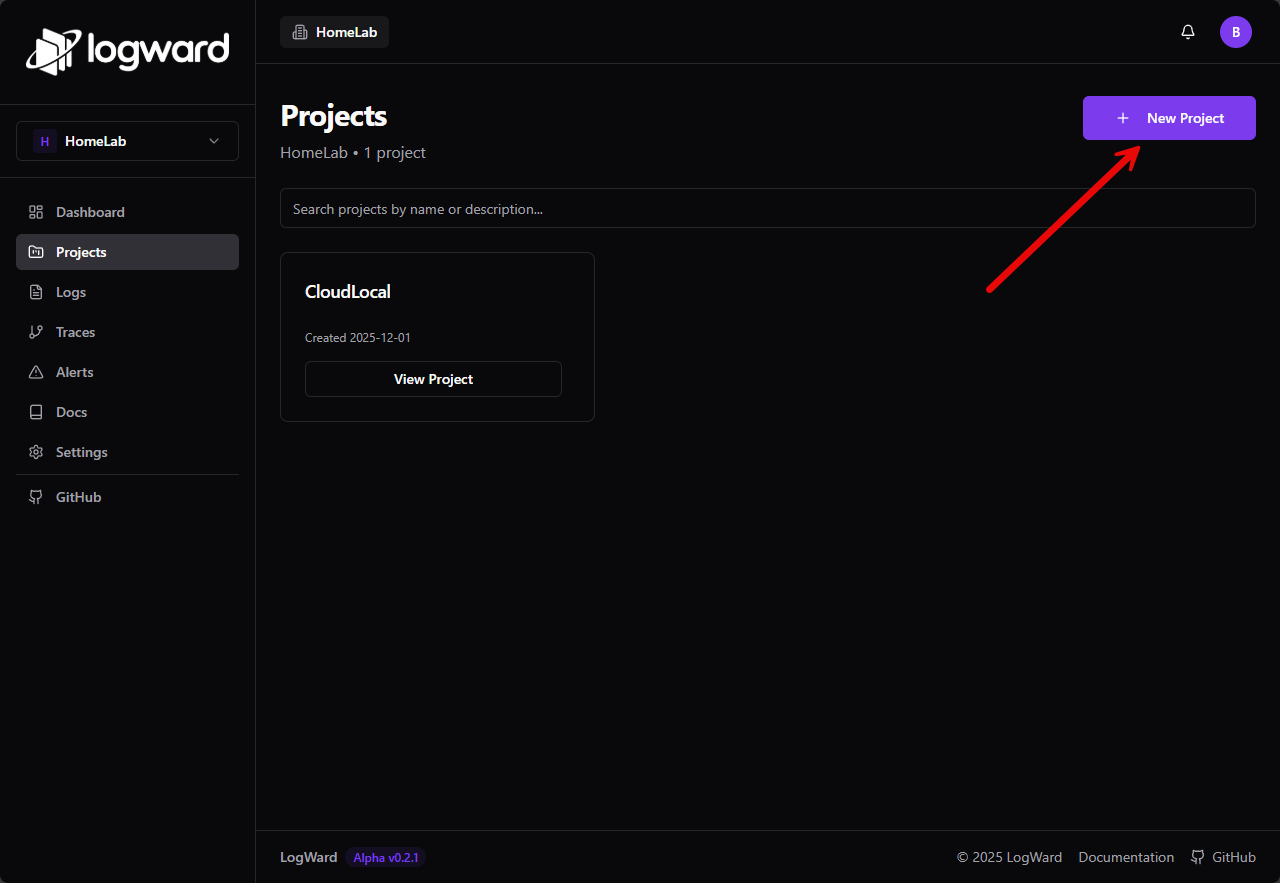Open the Logs section from sidebar

pyautogui.click(x=70, y=292)
